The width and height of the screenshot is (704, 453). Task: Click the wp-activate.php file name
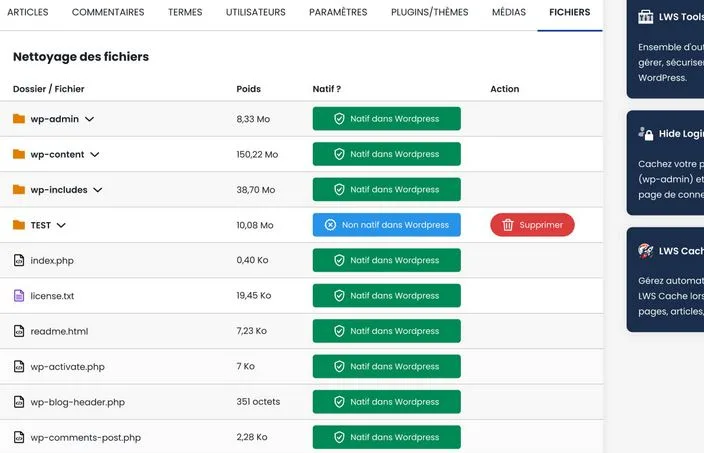68,367
